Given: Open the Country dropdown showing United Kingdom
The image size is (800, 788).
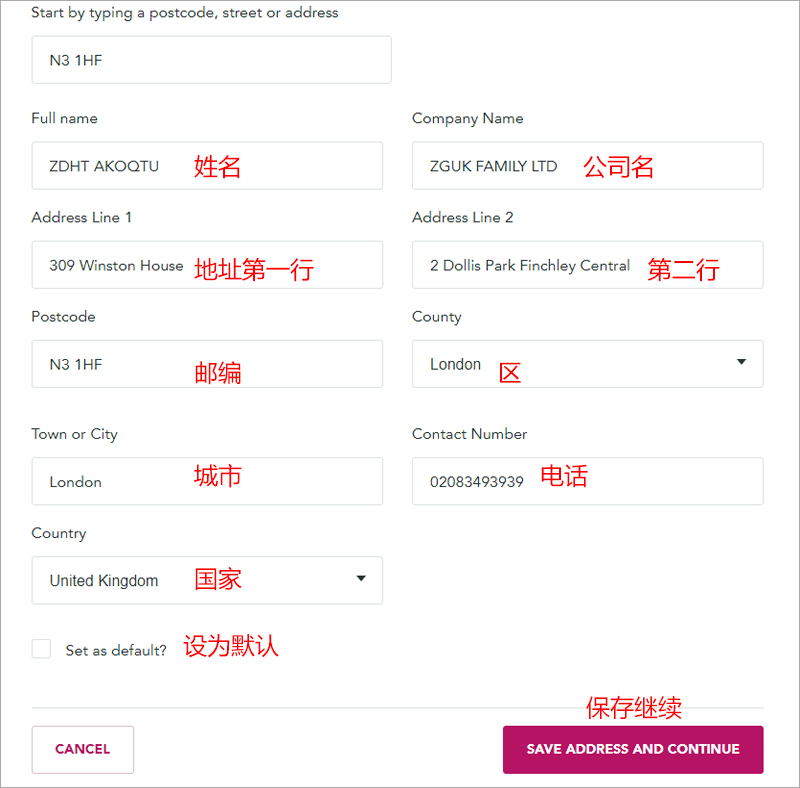Looking at the screenshot, I should click(207, 580).
